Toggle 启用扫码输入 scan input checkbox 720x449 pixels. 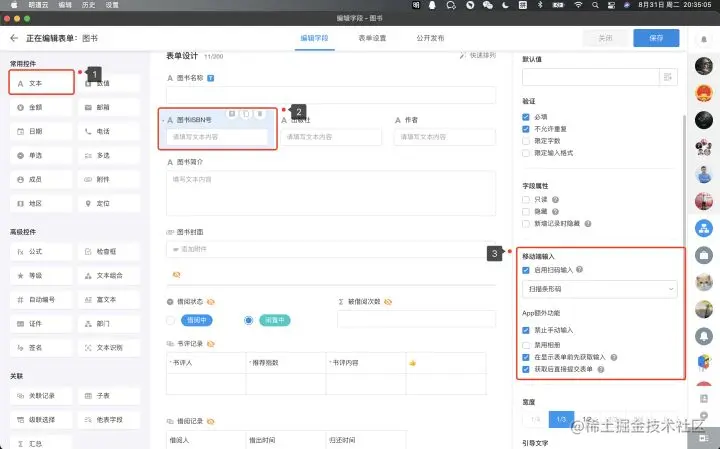point(526,270)
